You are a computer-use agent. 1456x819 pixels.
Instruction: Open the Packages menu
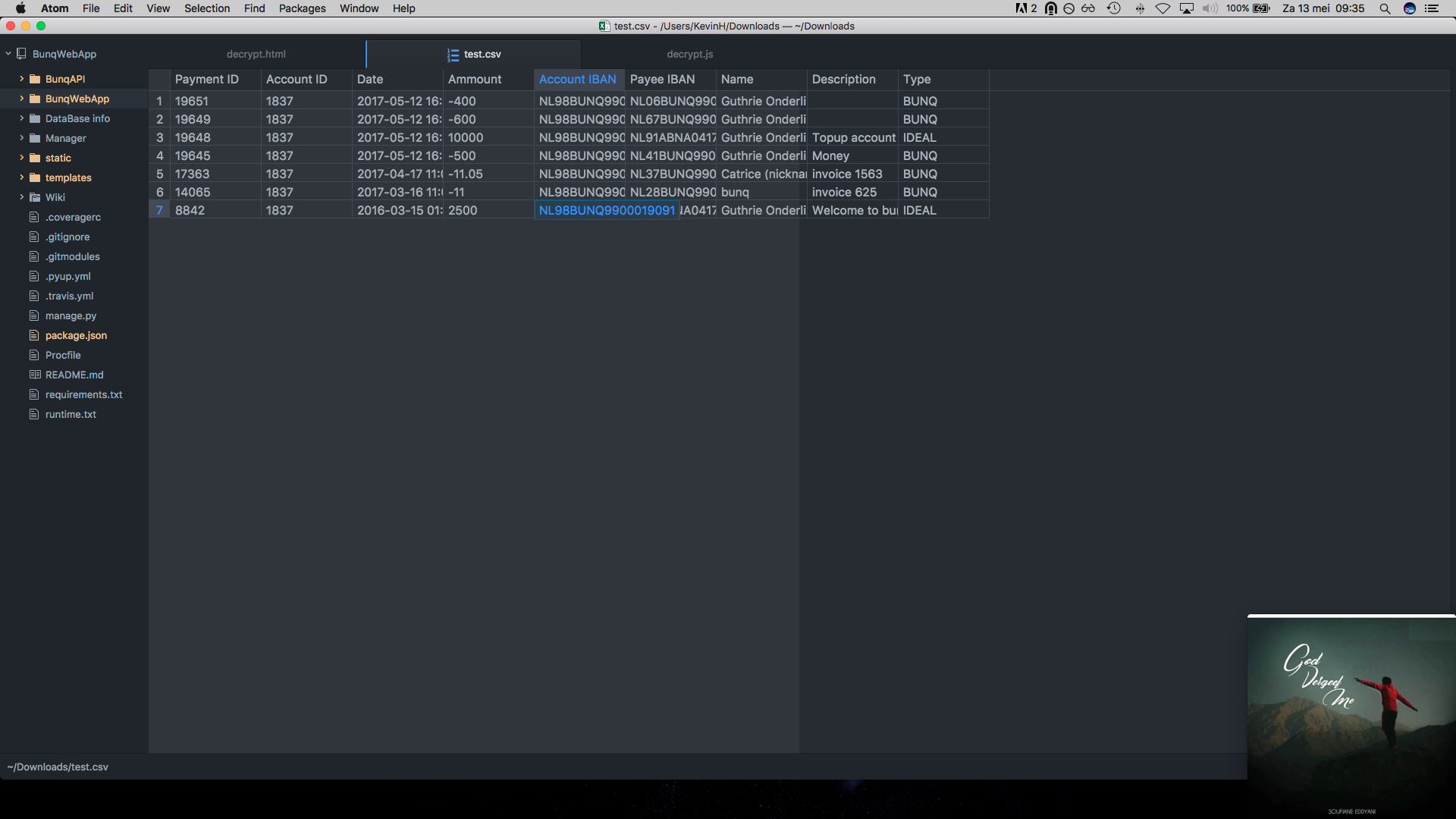click(302, 8)
